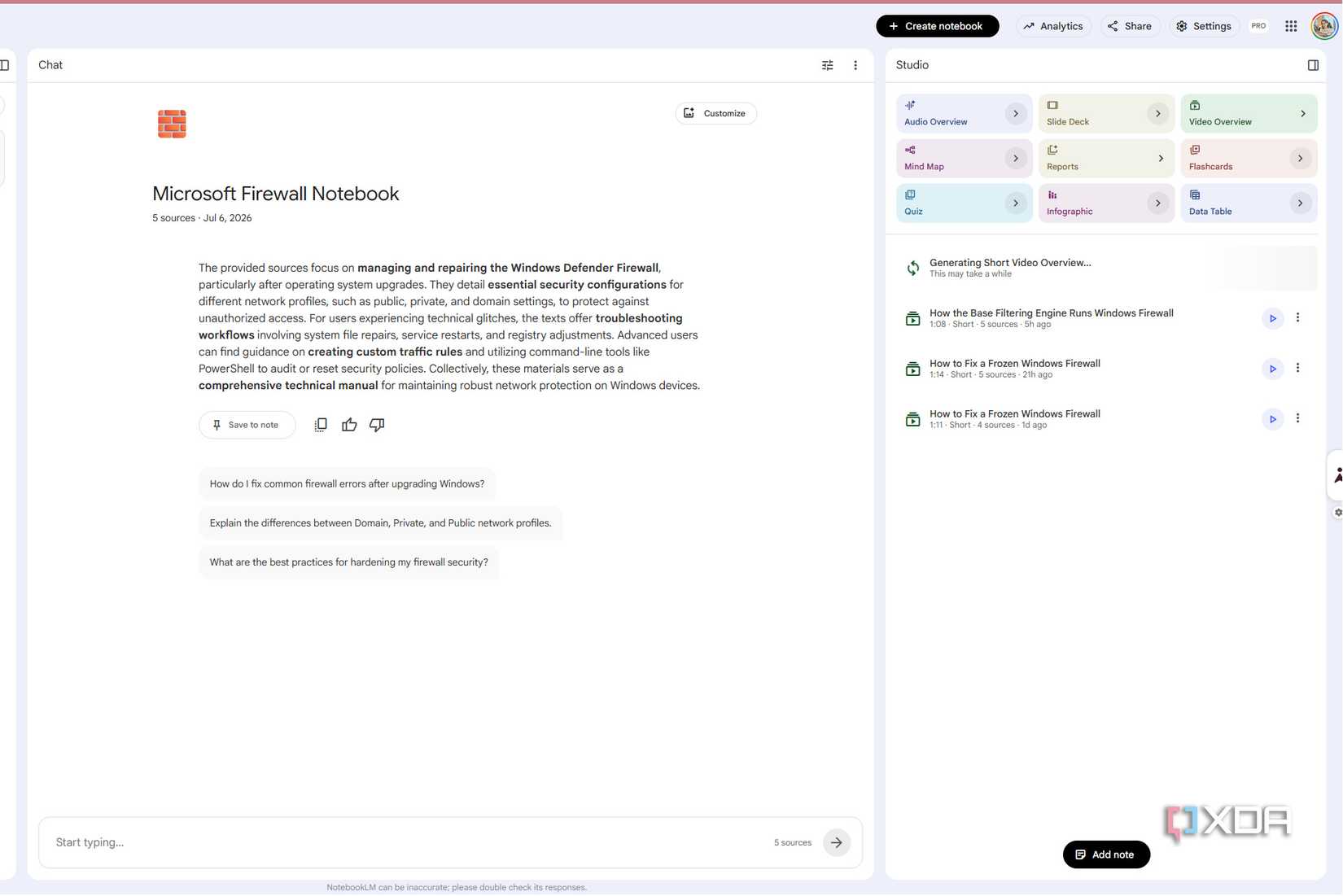The height and width of the screenshot is (896, 1343).
Task: Click the Create notebook button
Action: point(937,26)
